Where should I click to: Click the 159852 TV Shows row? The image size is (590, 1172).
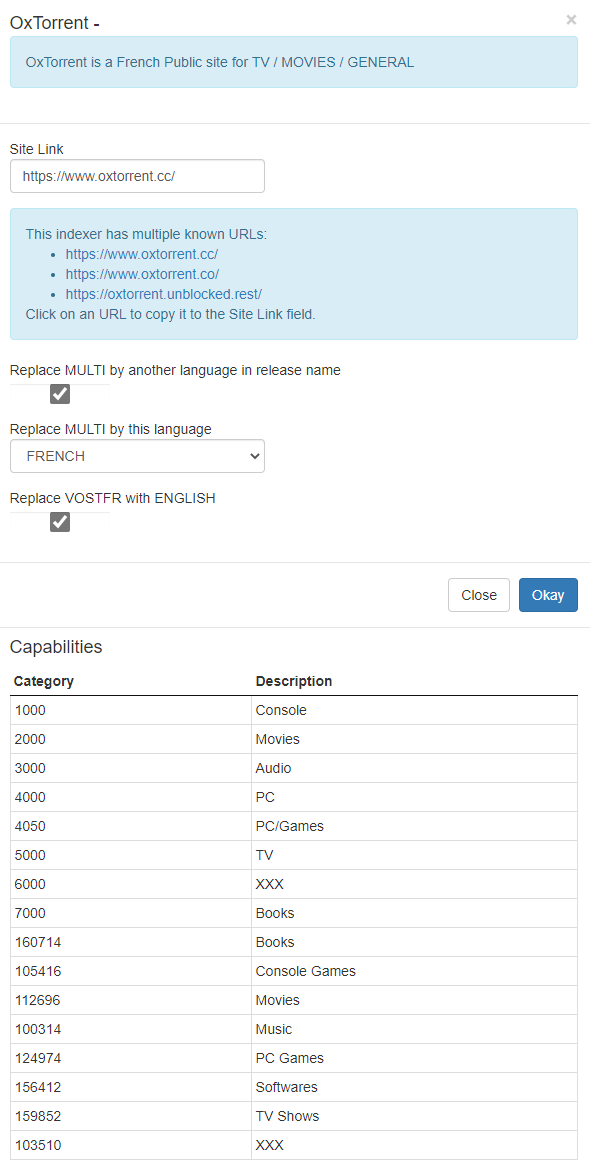pos(294,1116)
